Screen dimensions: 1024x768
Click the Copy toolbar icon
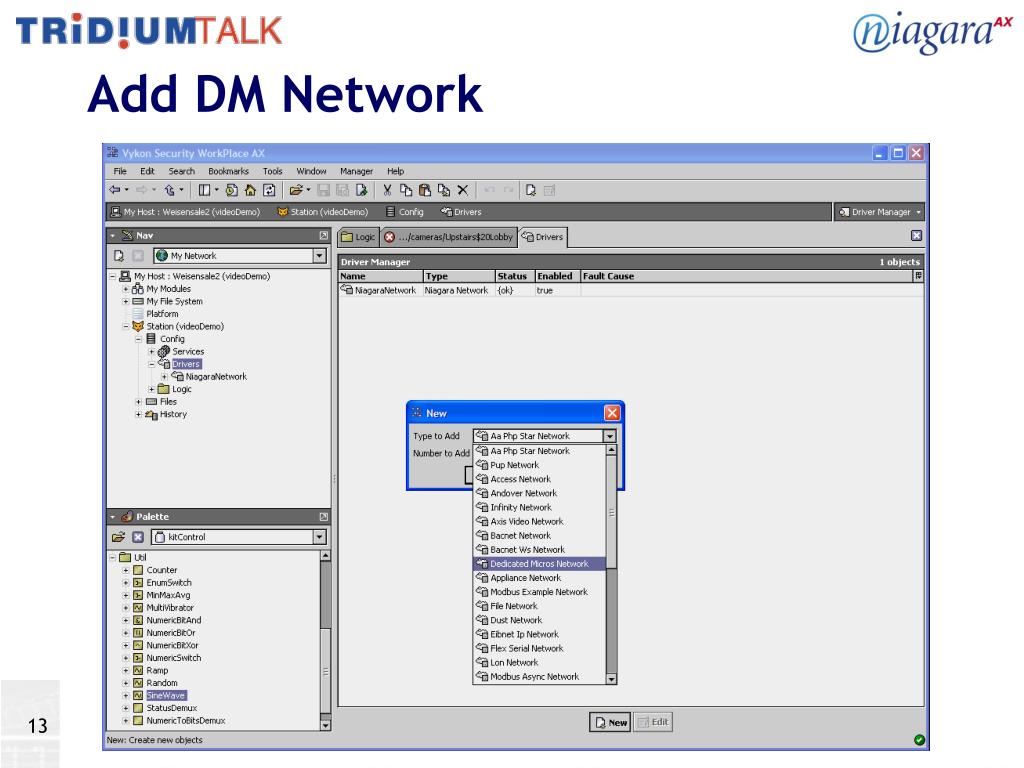406,190
